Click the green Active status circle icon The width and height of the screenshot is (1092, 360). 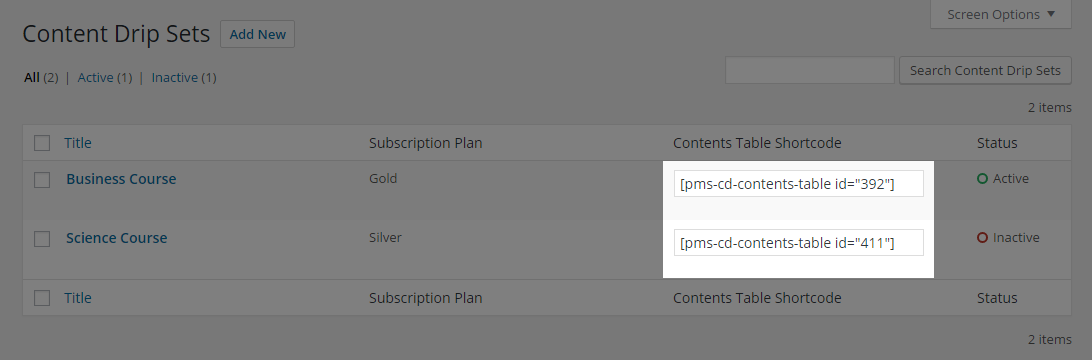[983, 179]
